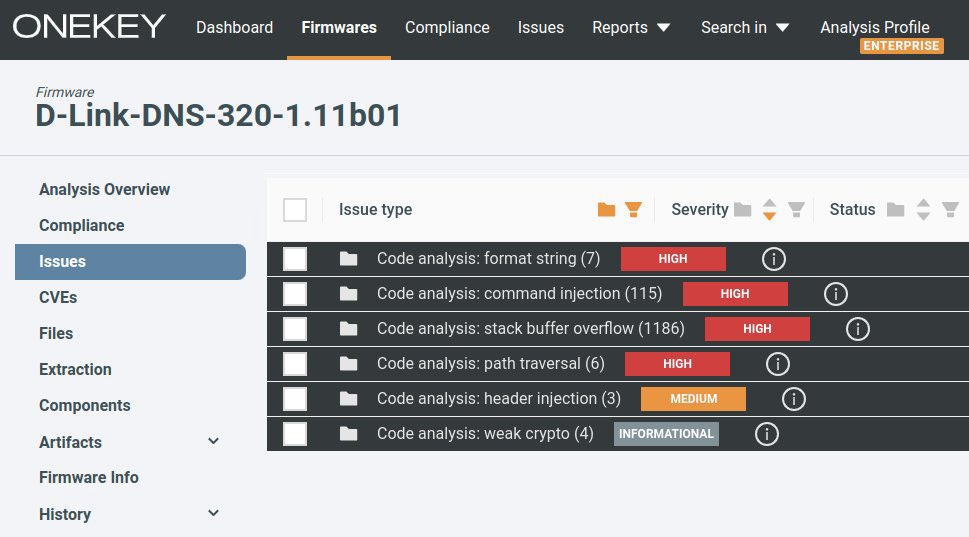Screen dimensions: 969x537
Task: Open the Status filter funnel
Action: pyautogui.click(x=950, y=210)
